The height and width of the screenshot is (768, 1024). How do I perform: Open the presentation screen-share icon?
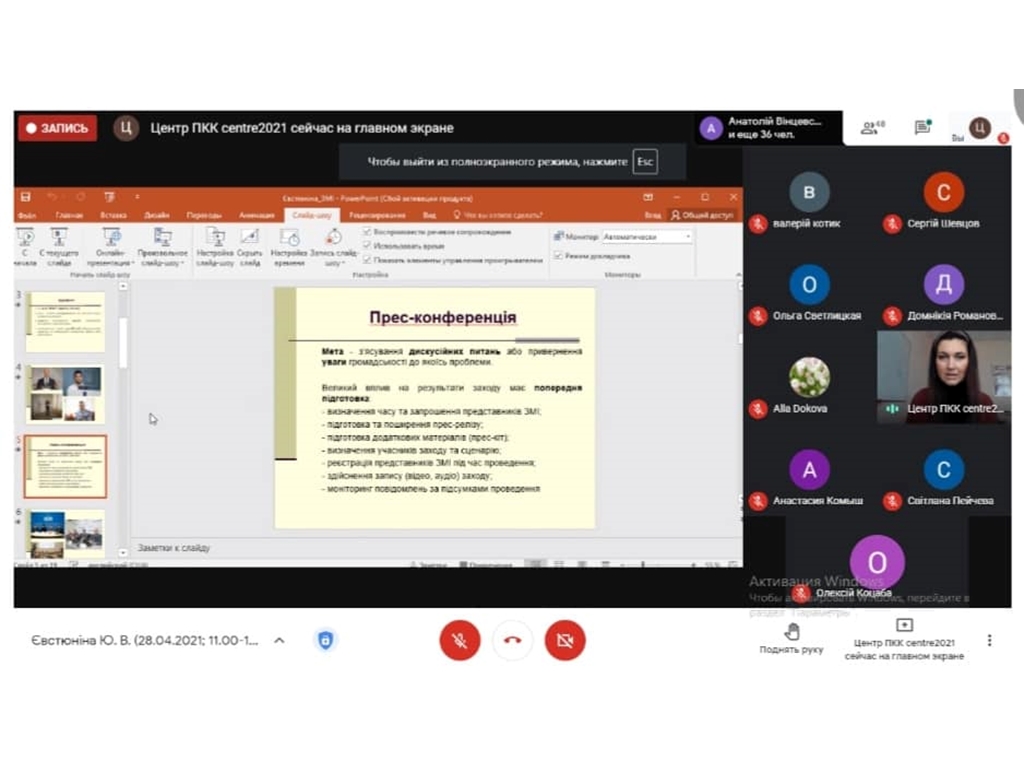[904, 625]
